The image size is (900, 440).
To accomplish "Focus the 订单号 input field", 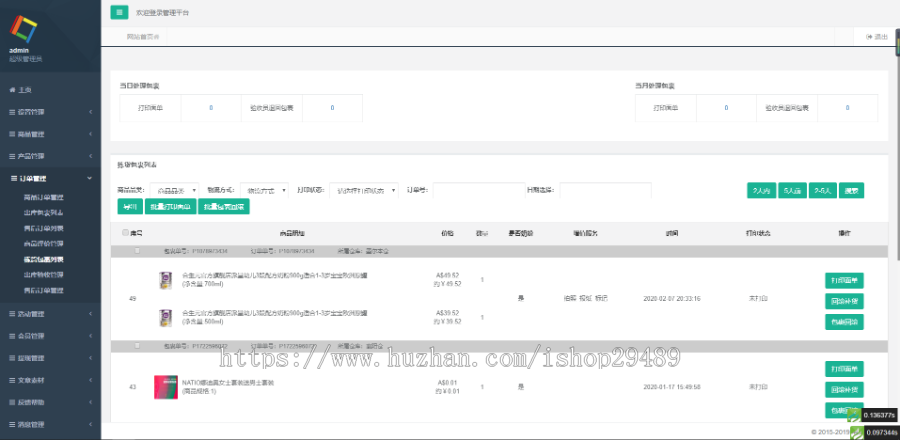I will (x=479, y=190).
